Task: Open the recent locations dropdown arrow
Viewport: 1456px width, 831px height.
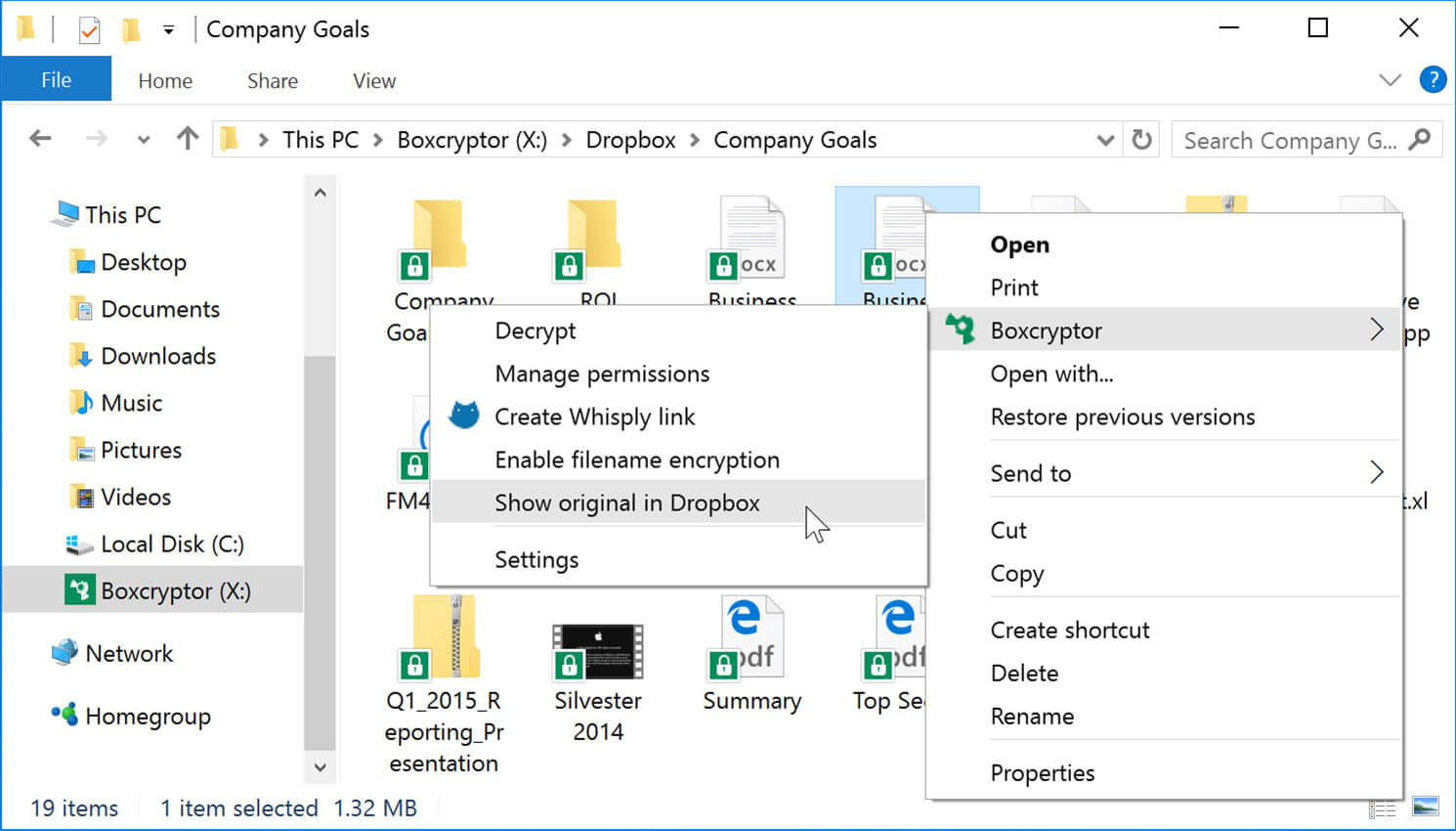Action: (x=144, y=140)
